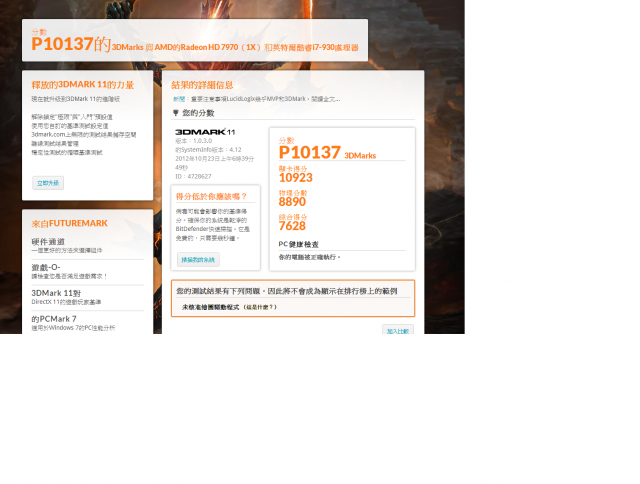Open the 3DMark 11 link in the Futuremark list

tap(56, 293)
